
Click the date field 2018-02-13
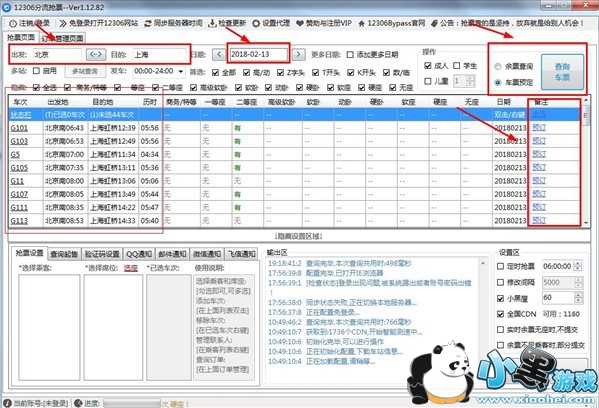258,54
